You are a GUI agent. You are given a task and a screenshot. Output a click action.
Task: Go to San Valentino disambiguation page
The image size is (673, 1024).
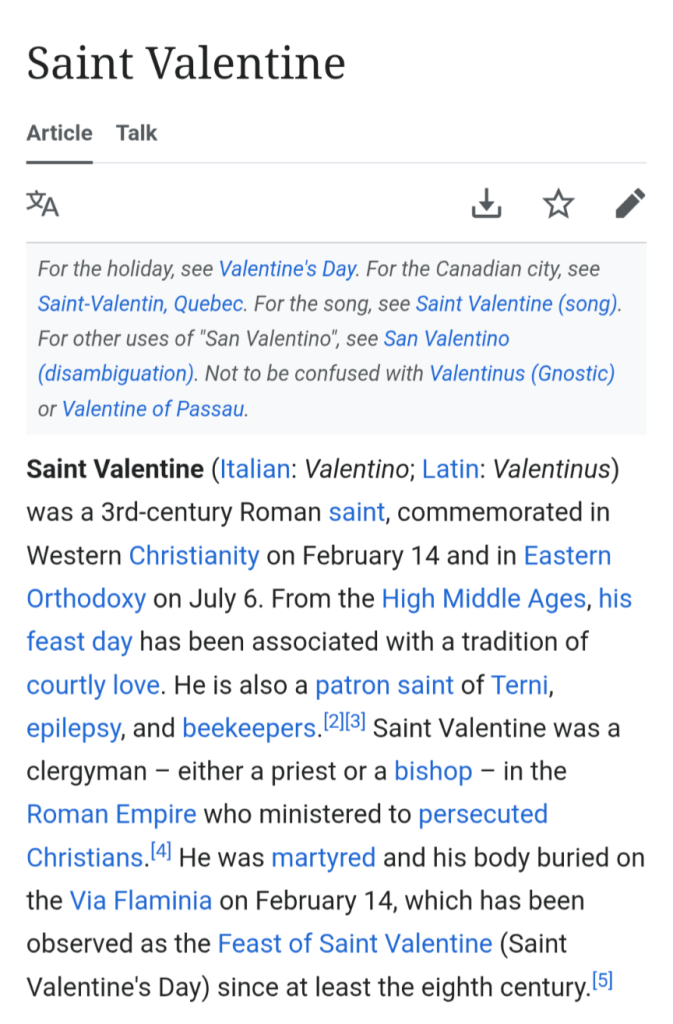[x=446, y=338]
